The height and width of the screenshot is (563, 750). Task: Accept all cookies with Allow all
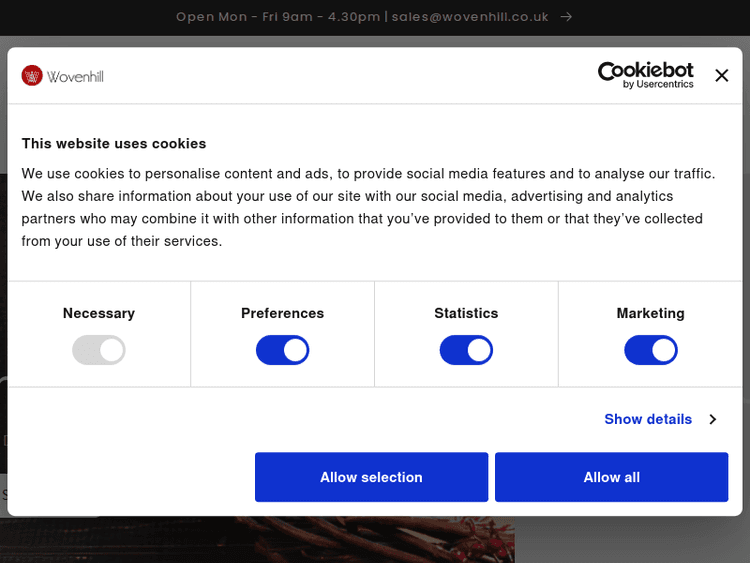click(x=611, y=477)
